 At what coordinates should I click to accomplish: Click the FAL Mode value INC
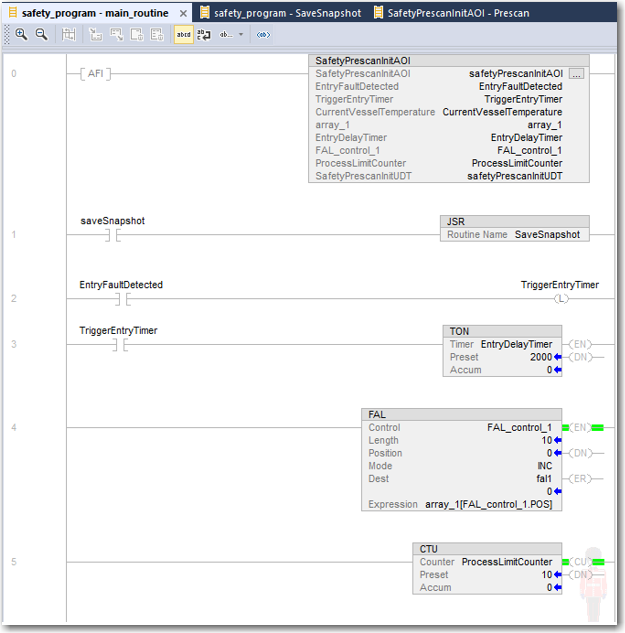click(545, 466)
